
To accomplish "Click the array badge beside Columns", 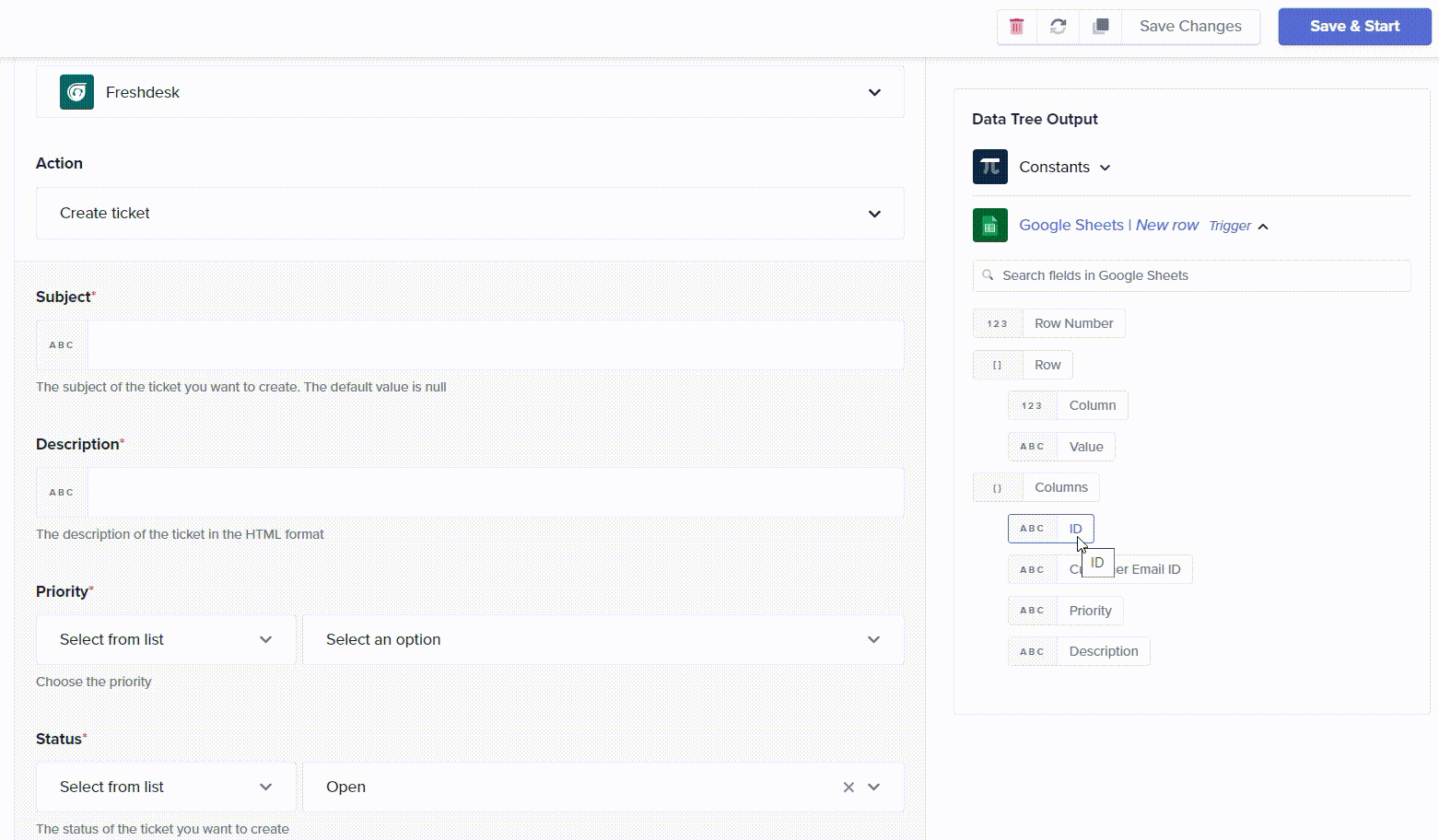I will click(998, 487).
